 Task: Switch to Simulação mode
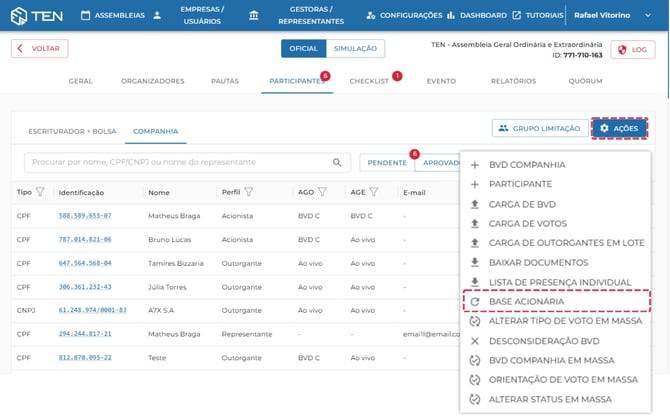(x=354, y=48)
